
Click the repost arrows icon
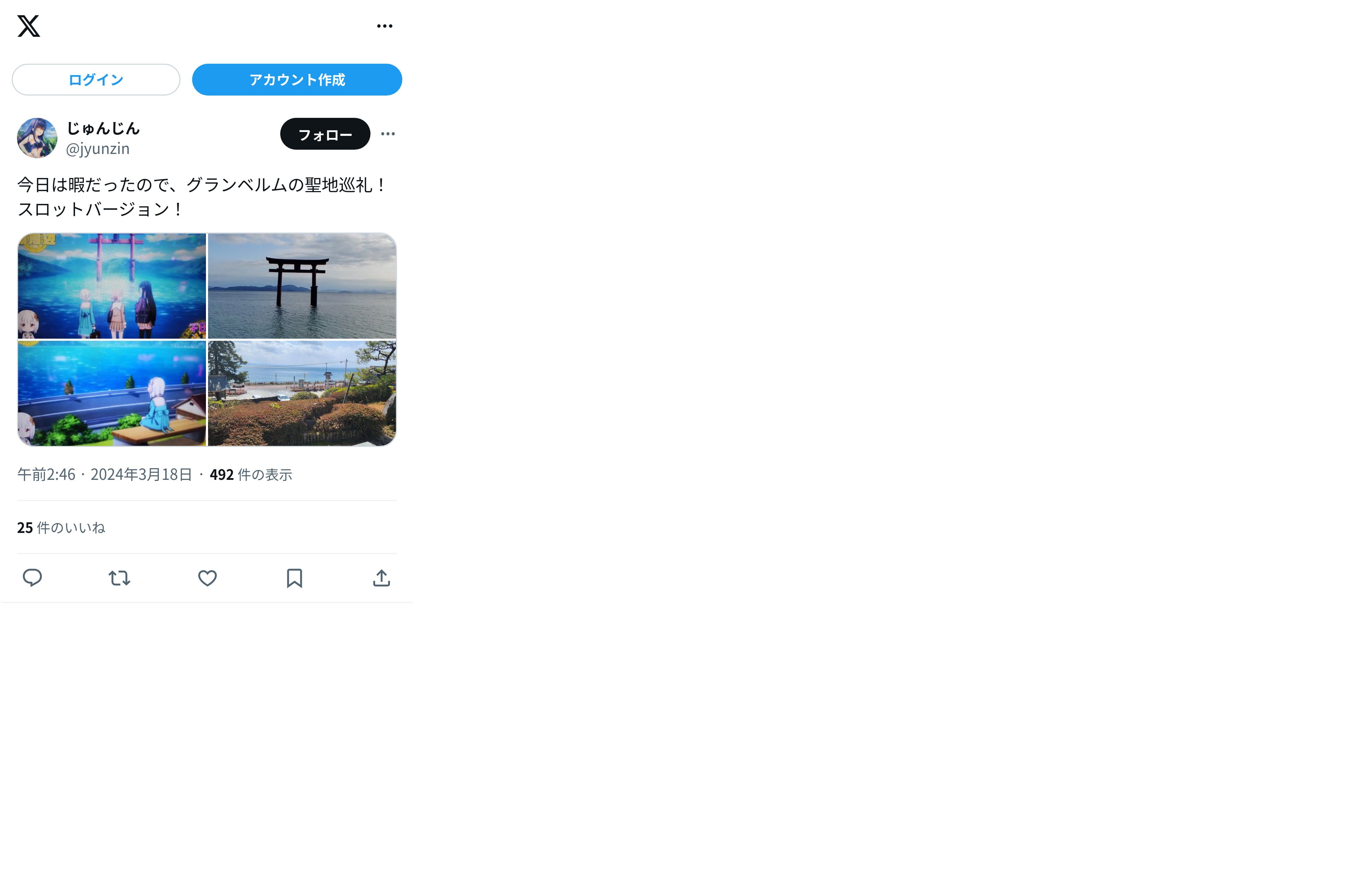(x=120, y=578)
